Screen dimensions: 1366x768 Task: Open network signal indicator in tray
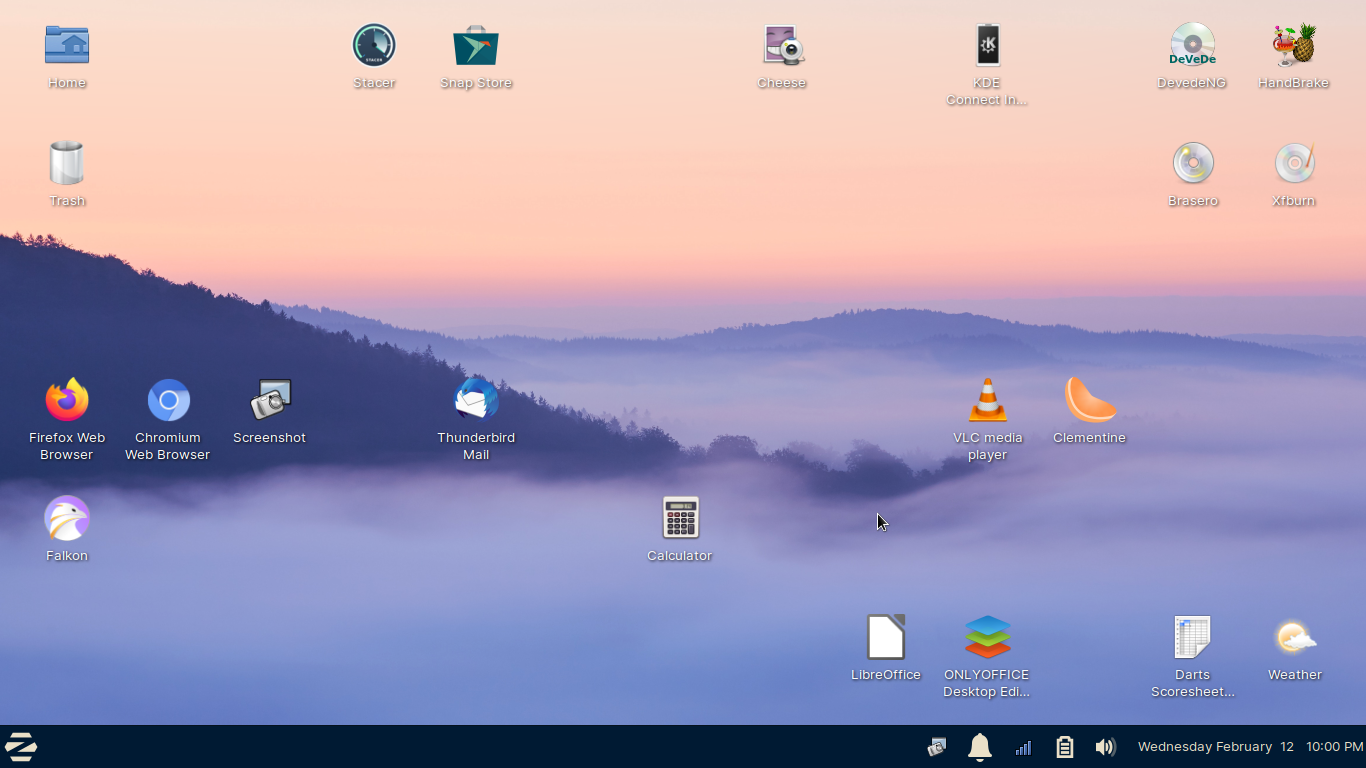[x=1023, y=747]
